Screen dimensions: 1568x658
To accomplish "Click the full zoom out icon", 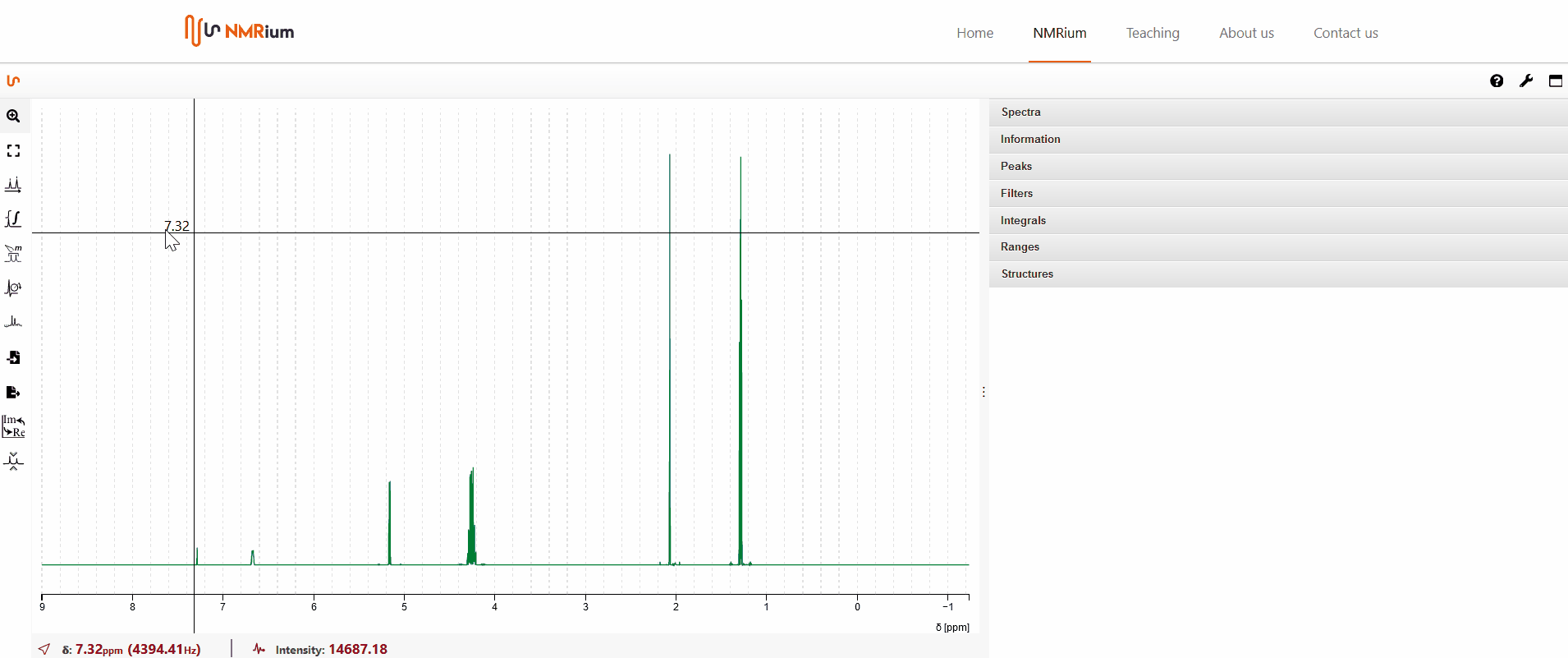I will 13,151.
